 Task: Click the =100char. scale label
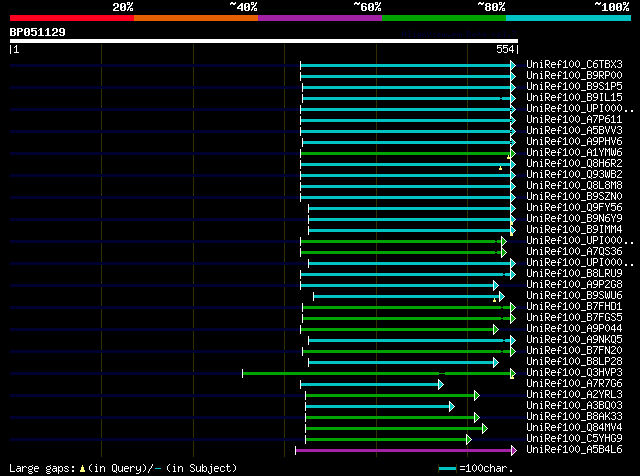pos(486,469)
